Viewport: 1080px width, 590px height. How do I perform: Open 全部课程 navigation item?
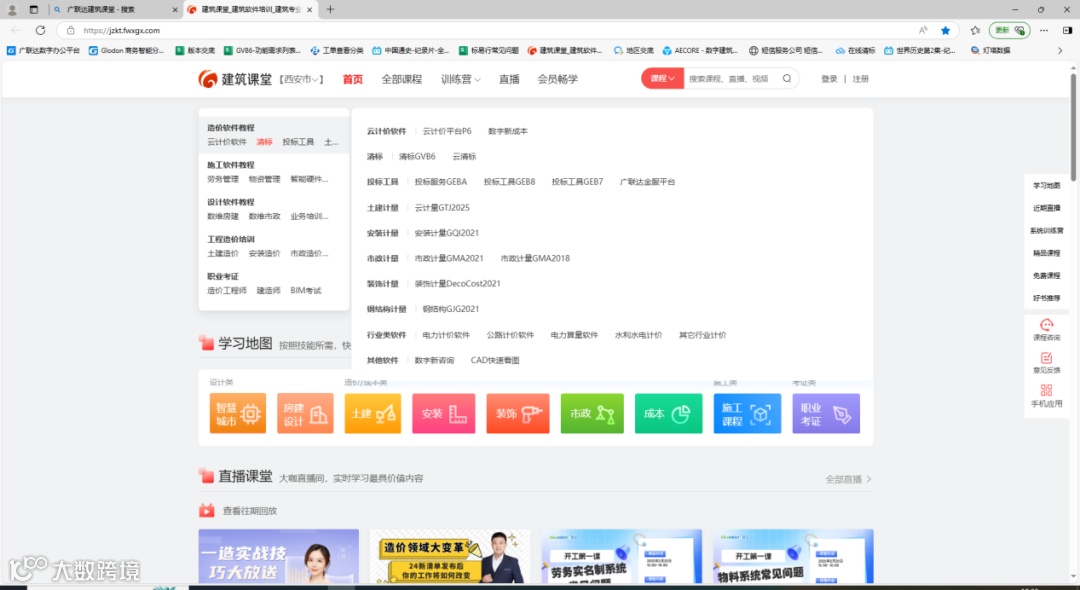click(402, 79)
